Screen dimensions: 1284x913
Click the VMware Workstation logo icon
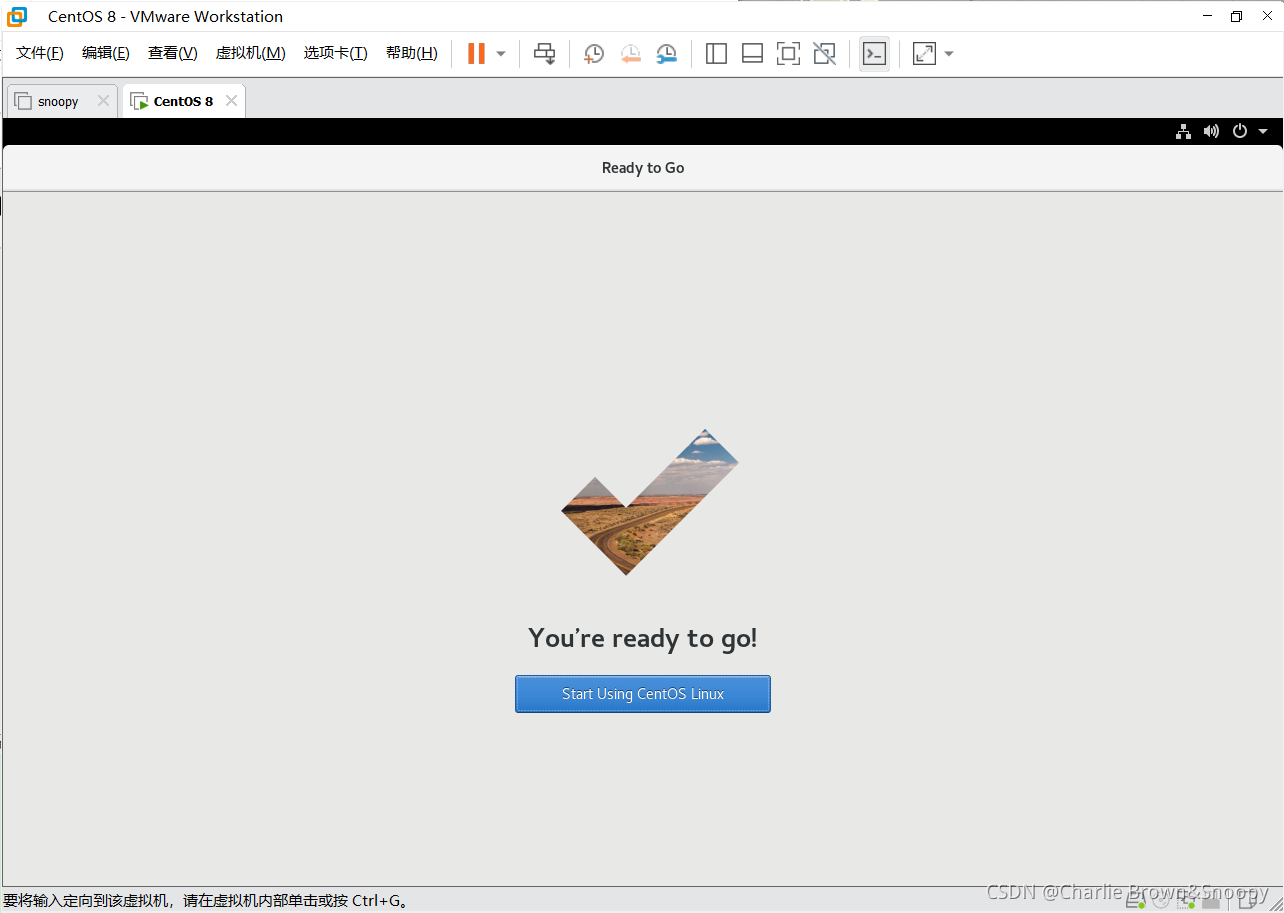point(17,16)
